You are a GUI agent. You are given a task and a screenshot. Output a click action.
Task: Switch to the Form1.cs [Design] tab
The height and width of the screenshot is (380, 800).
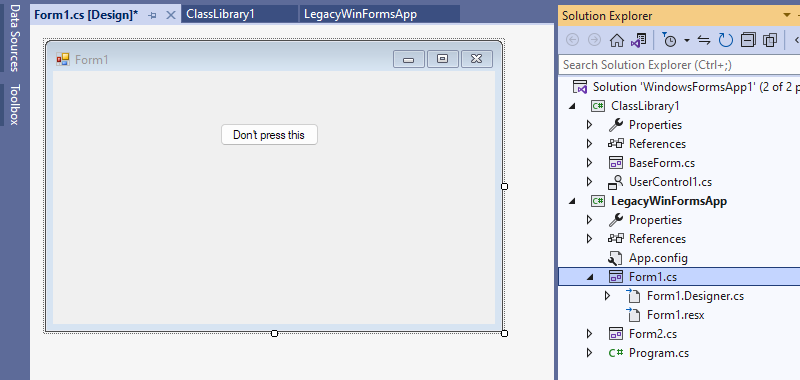pos(86,15)
